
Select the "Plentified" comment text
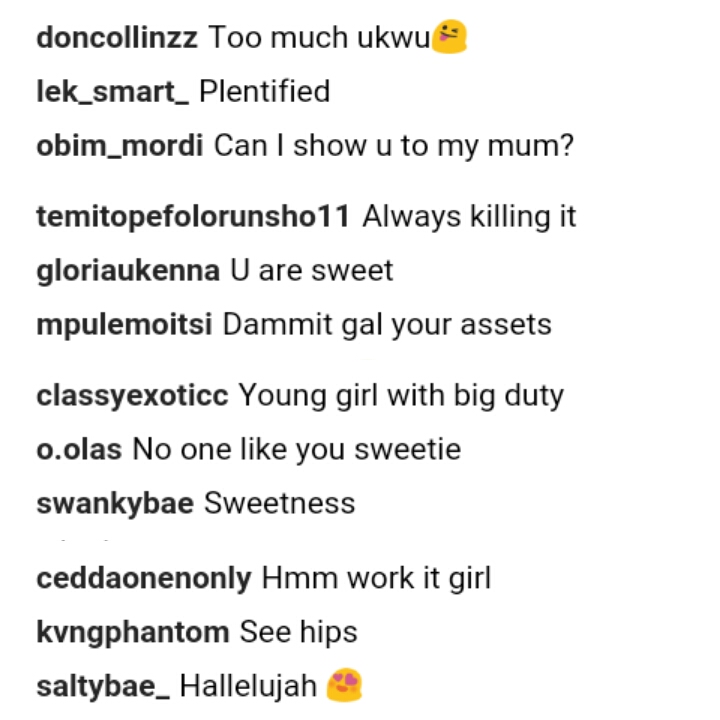click(x=264, y=92)
